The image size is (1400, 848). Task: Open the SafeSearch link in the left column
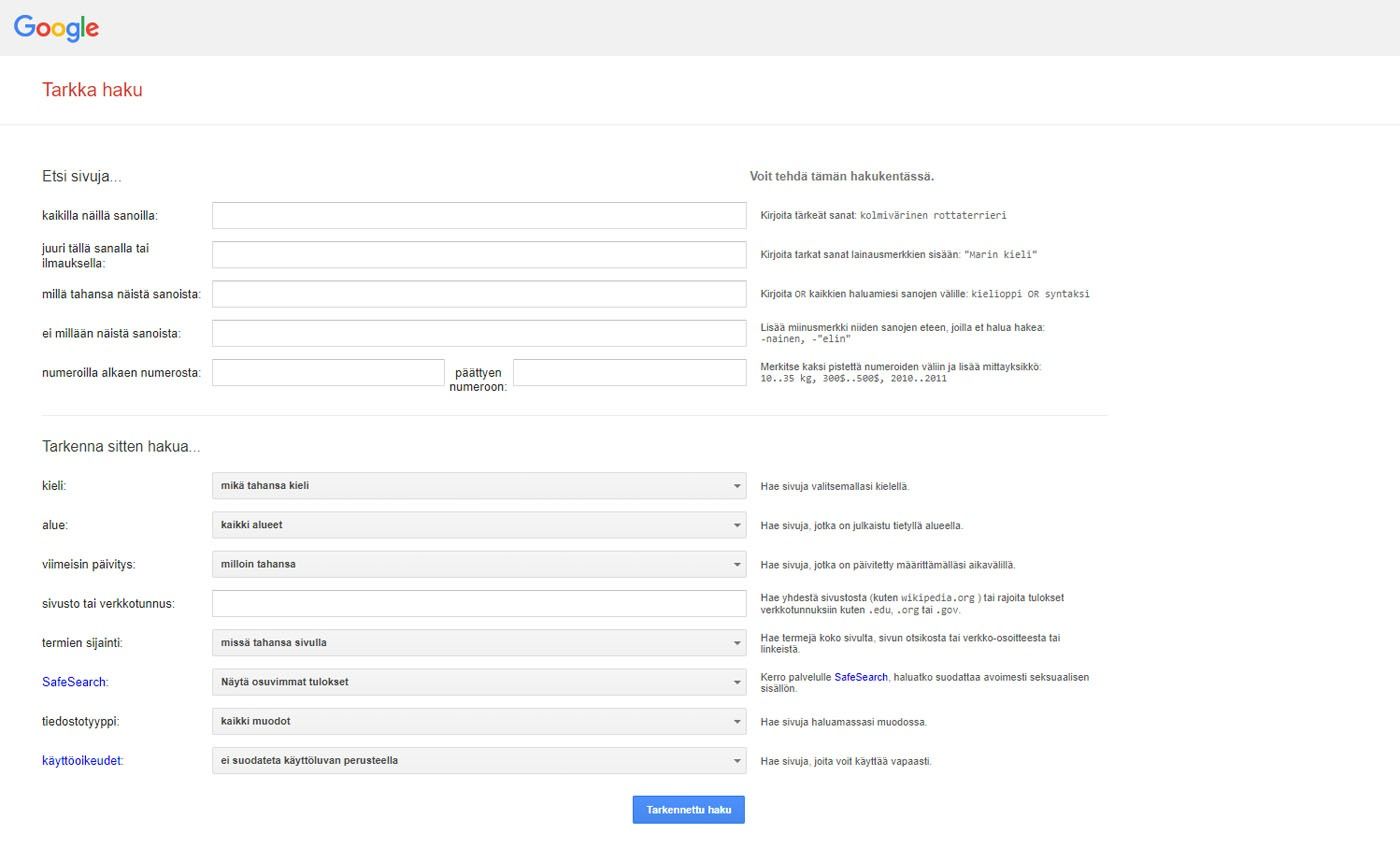(73, 681)
